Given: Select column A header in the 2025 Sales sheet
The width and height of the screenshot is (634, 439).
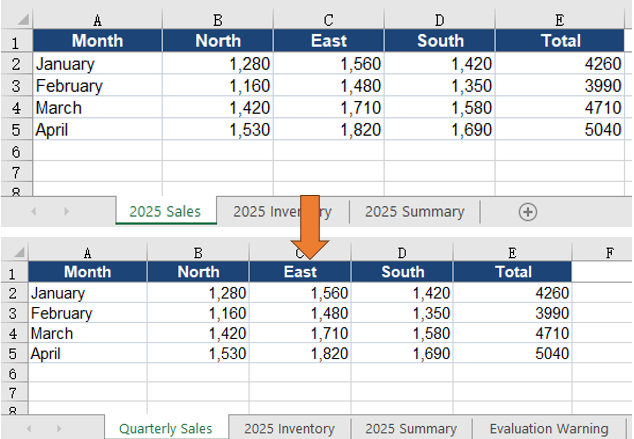Looking at the screenshot, I should (x=97, y=20).
